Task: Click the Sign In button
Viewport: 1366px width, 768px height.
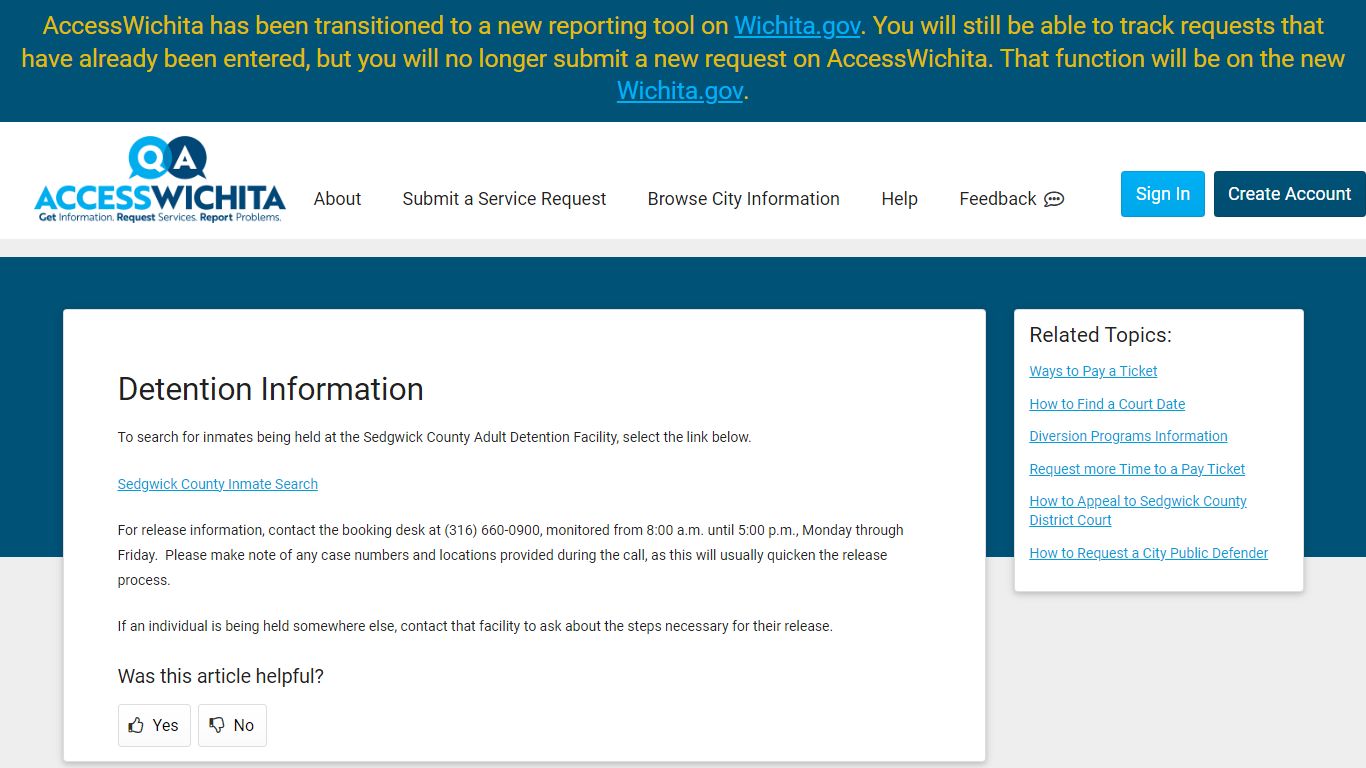Action: pyautogui.click(x=1163, y=194)
